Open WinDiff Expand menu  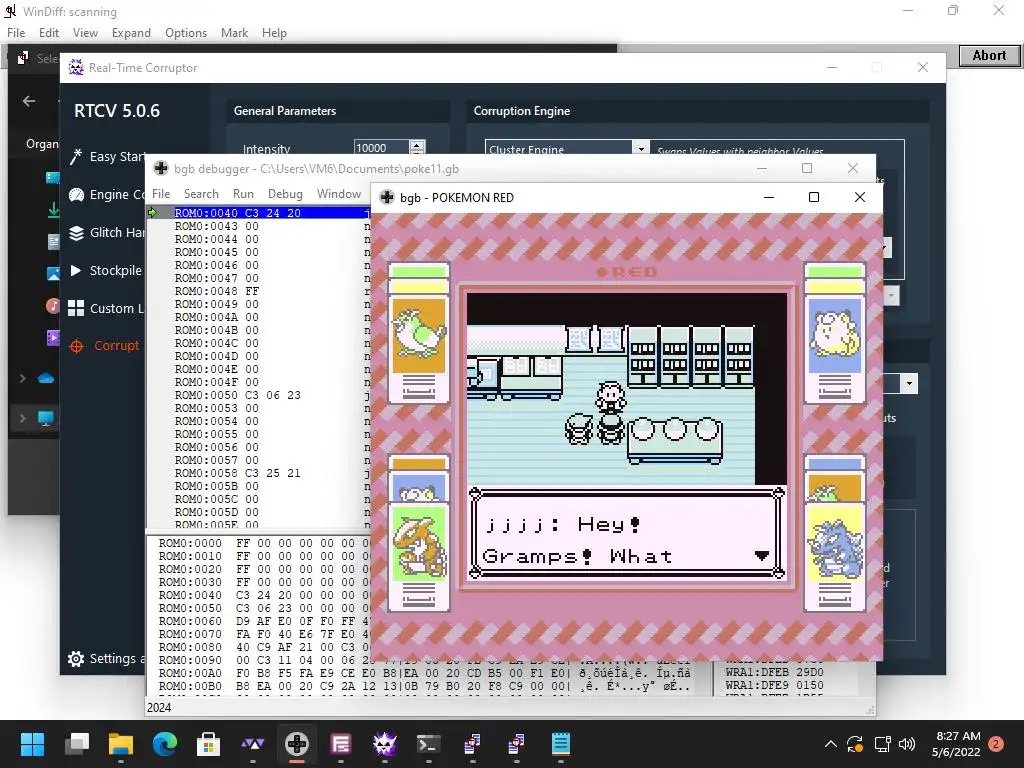point(131,33)
